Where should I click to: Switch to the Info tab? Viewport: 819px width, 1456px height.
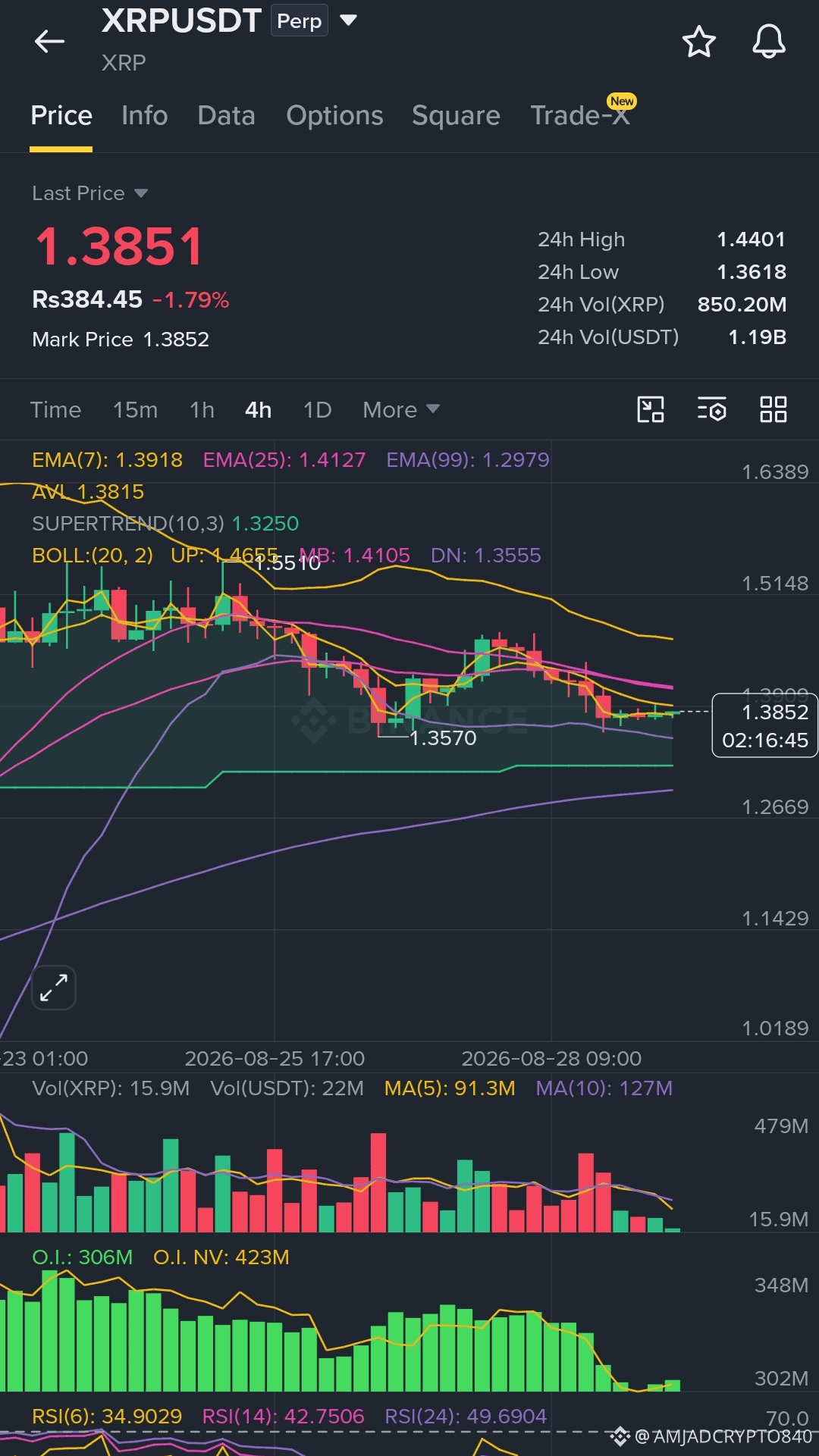[145, 115]
